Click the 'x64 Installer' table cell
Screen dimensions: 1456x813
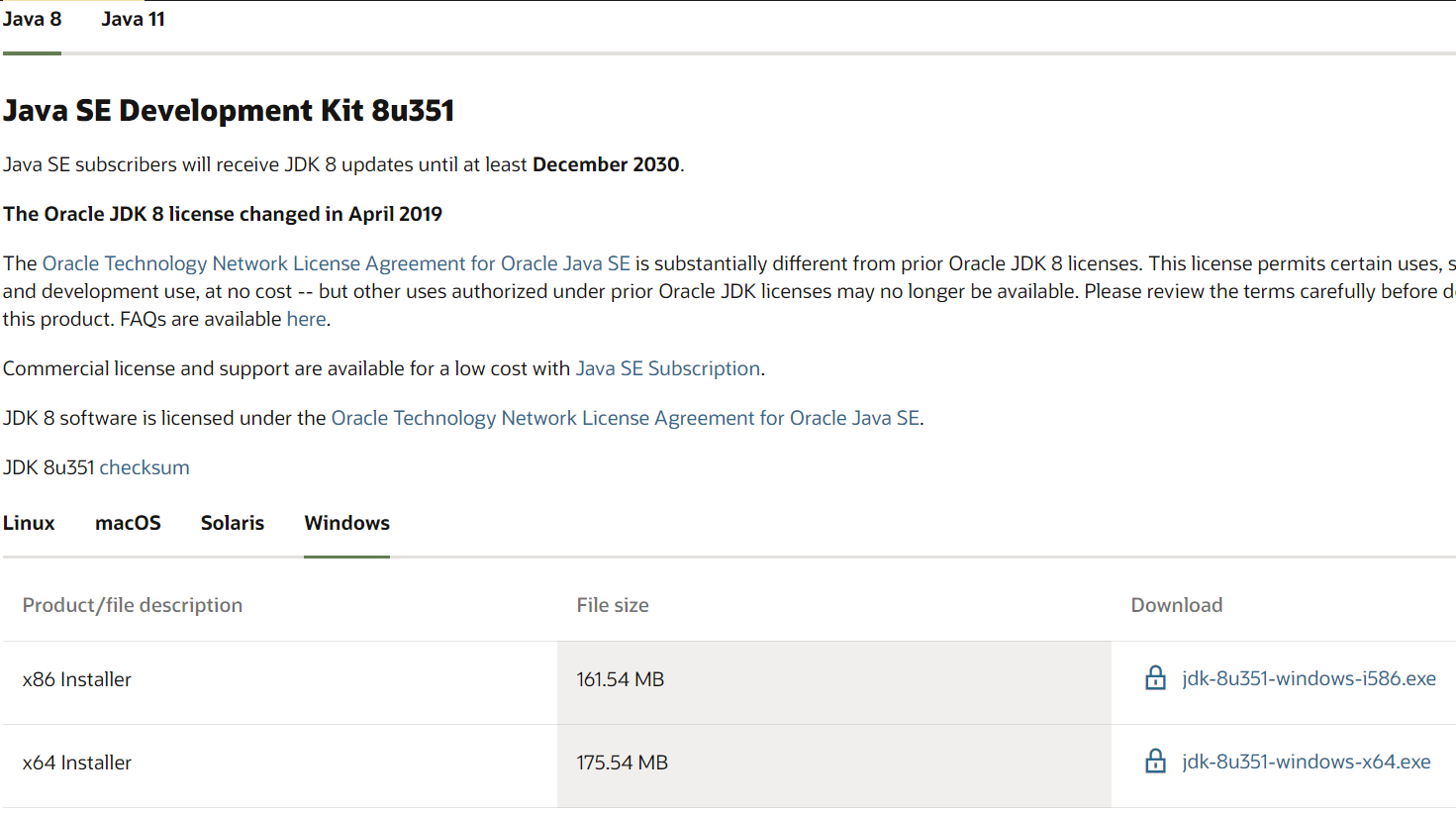pyautogui.click(x=280, y=765)
